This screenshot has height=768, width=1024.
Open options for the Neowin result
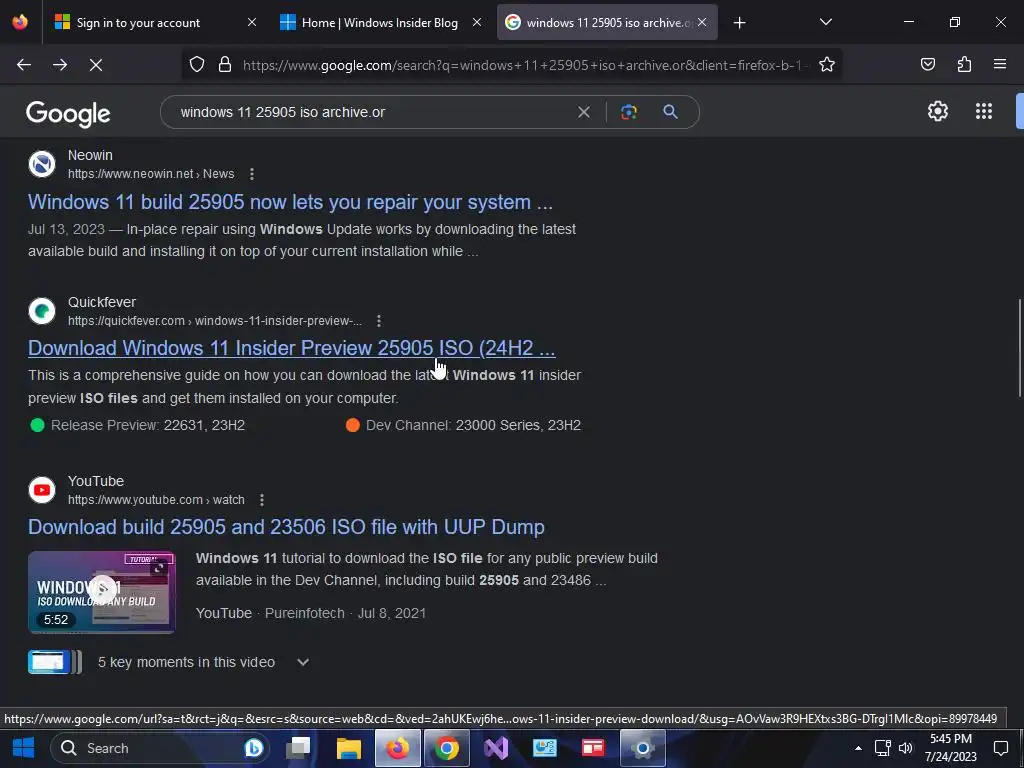click(251, 174)
